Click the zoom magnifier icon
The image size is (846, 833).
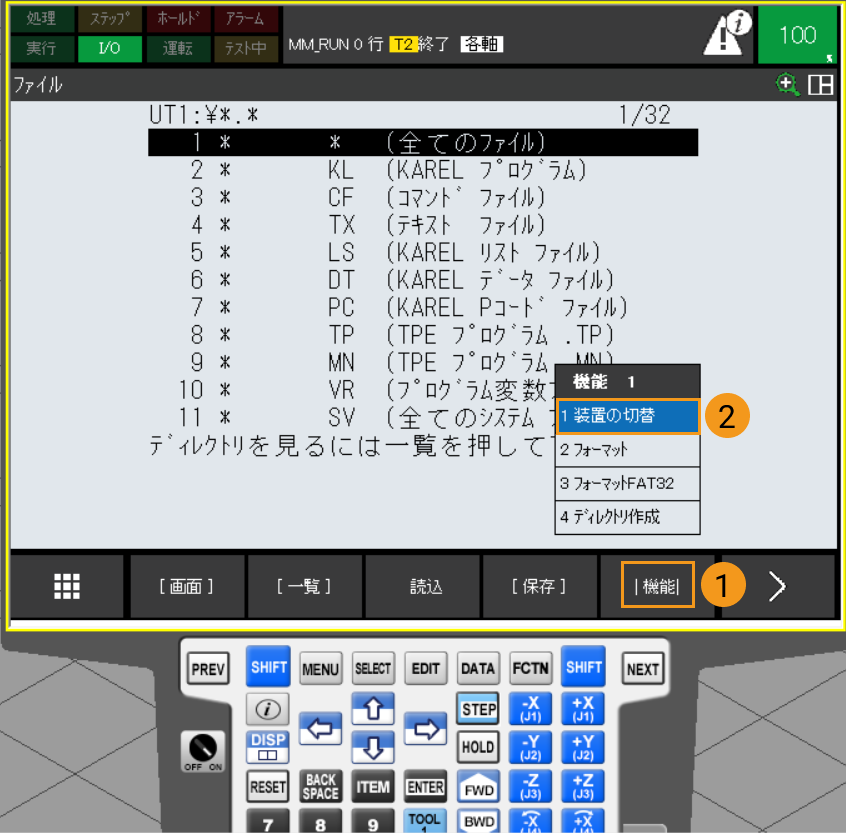coord(787,85)
